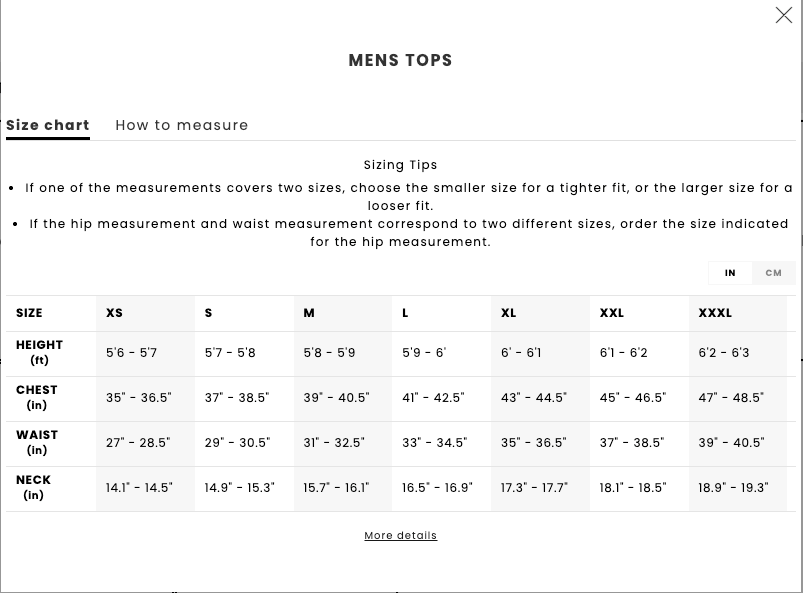Close the size chart dialog
The width and height of the screenshot is (803, 593).
click(x=784, y=15)
